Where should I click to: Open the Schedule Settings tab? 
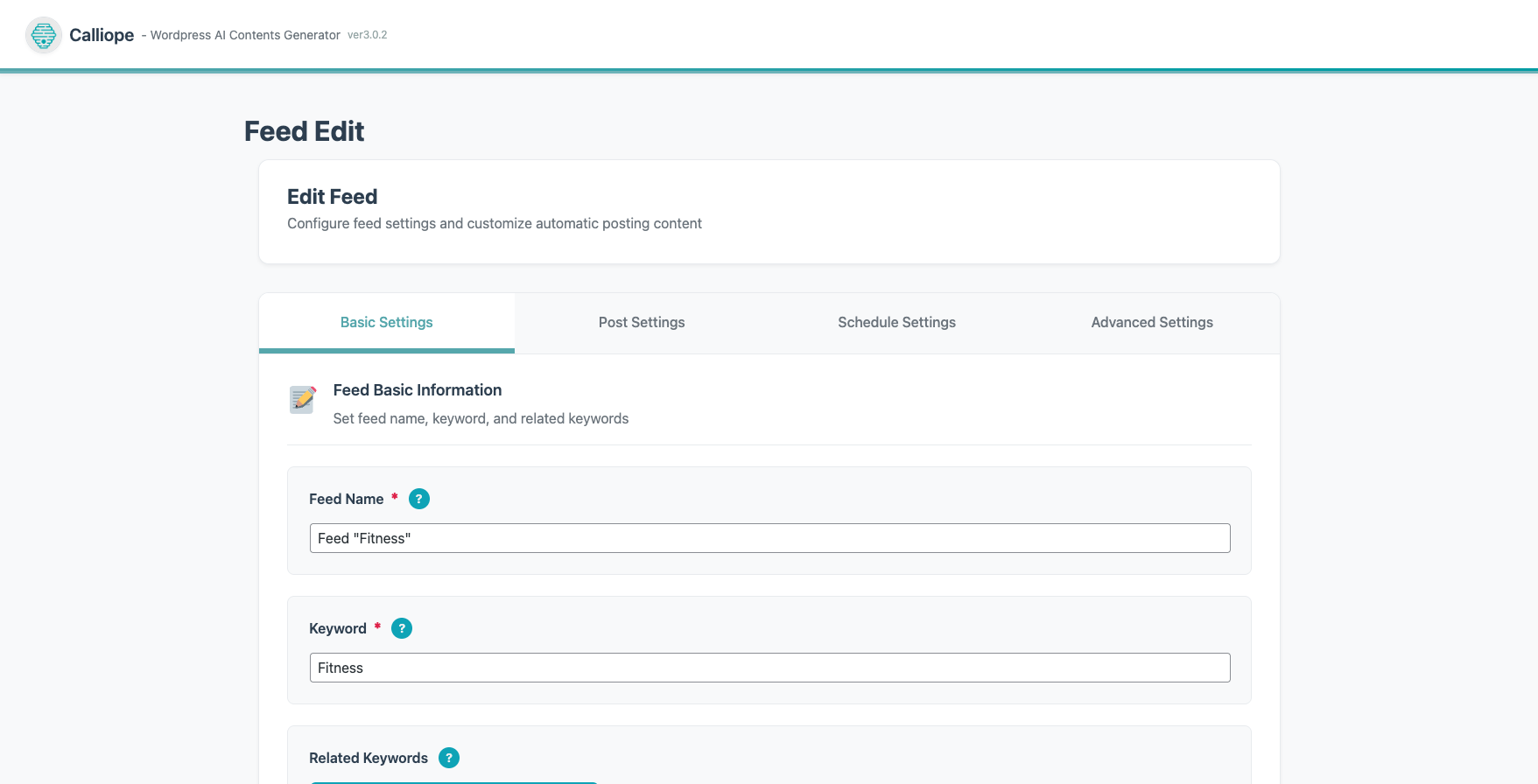coord(896,323)
